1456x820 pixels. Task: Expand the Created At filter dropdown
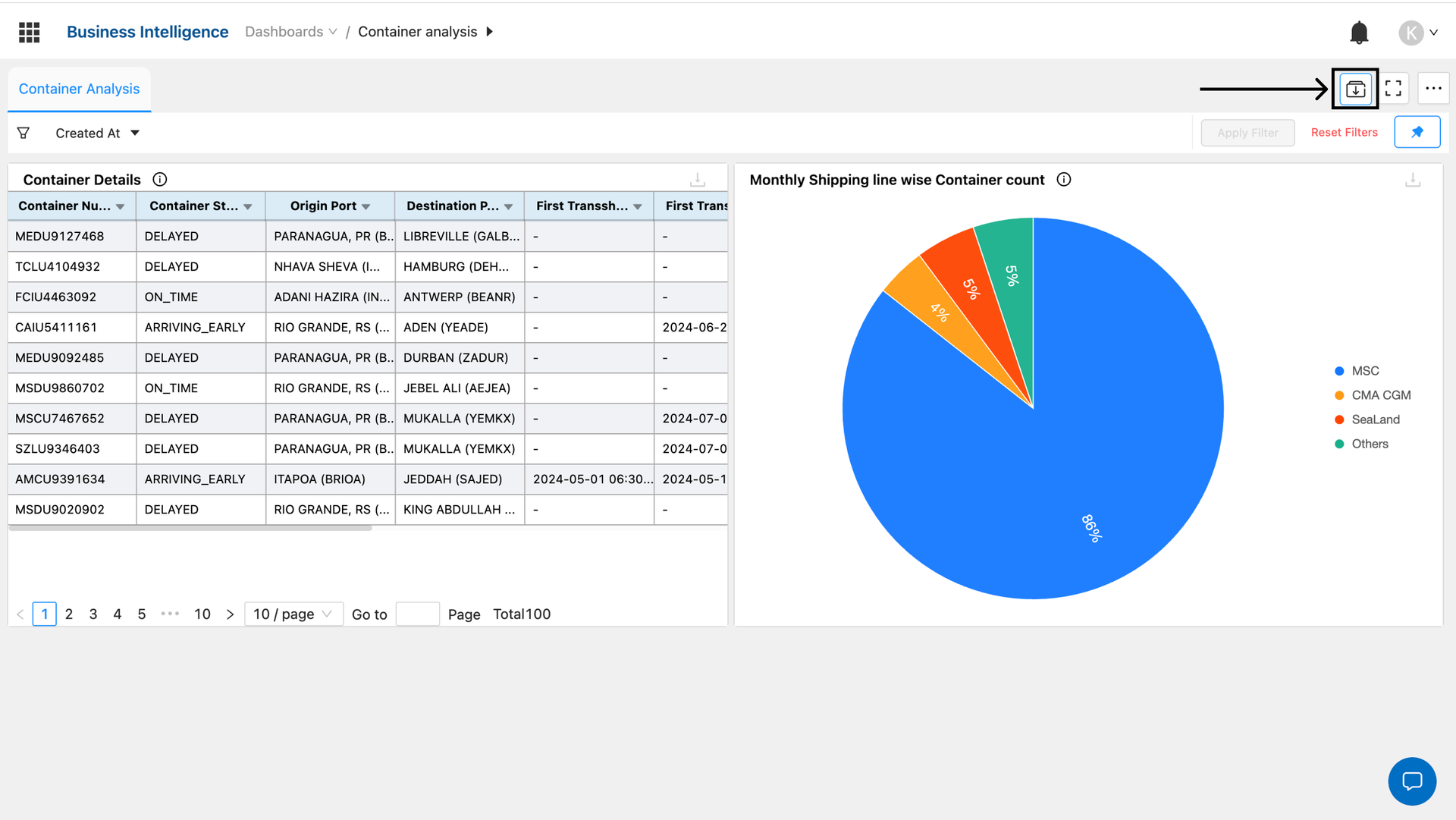[97, 133]
